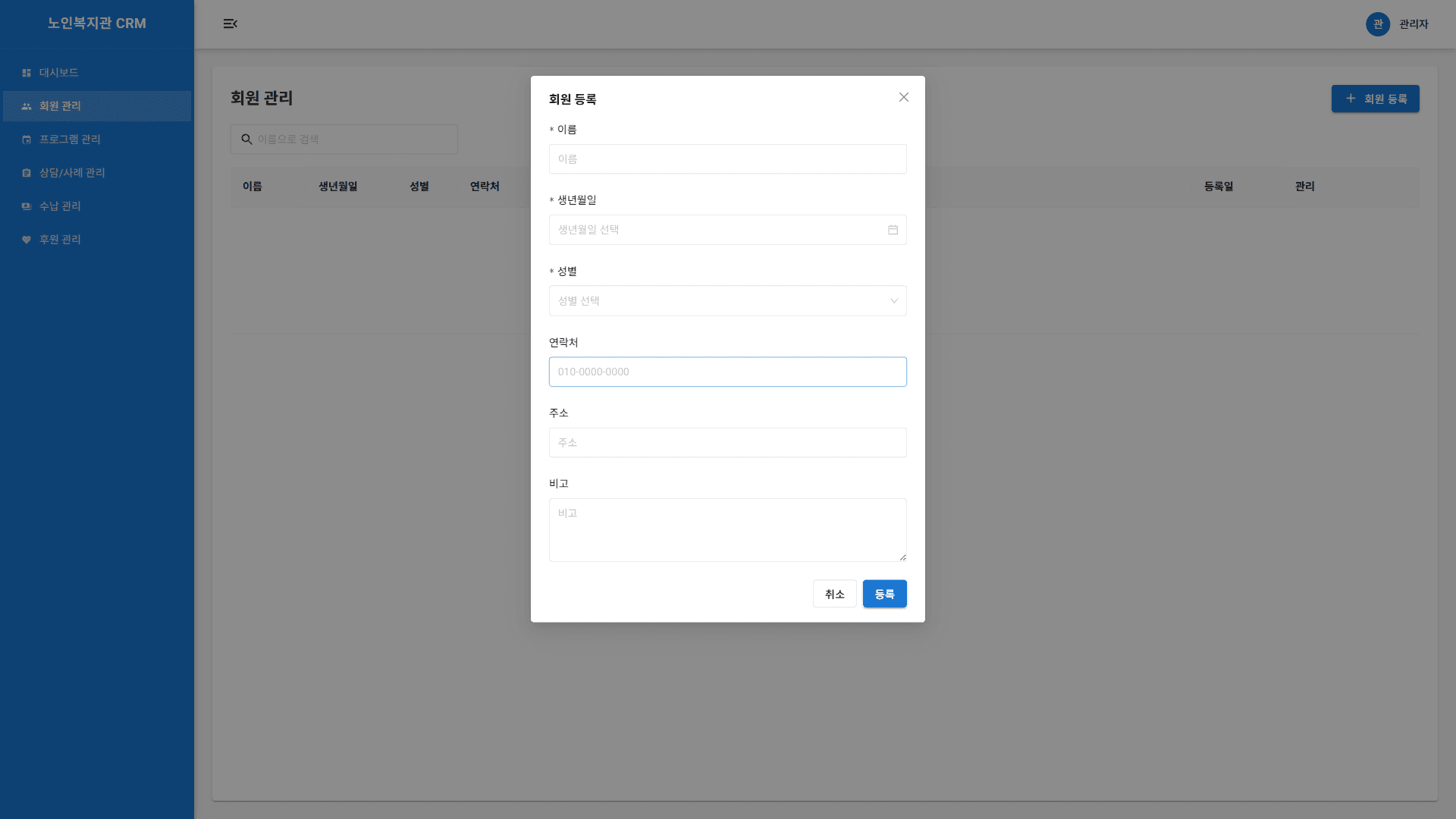Image resolution: width=1456 pixels, height=819 pixels.
Task: Go to 후원 관리 menu item
Action: click(60, 240)
